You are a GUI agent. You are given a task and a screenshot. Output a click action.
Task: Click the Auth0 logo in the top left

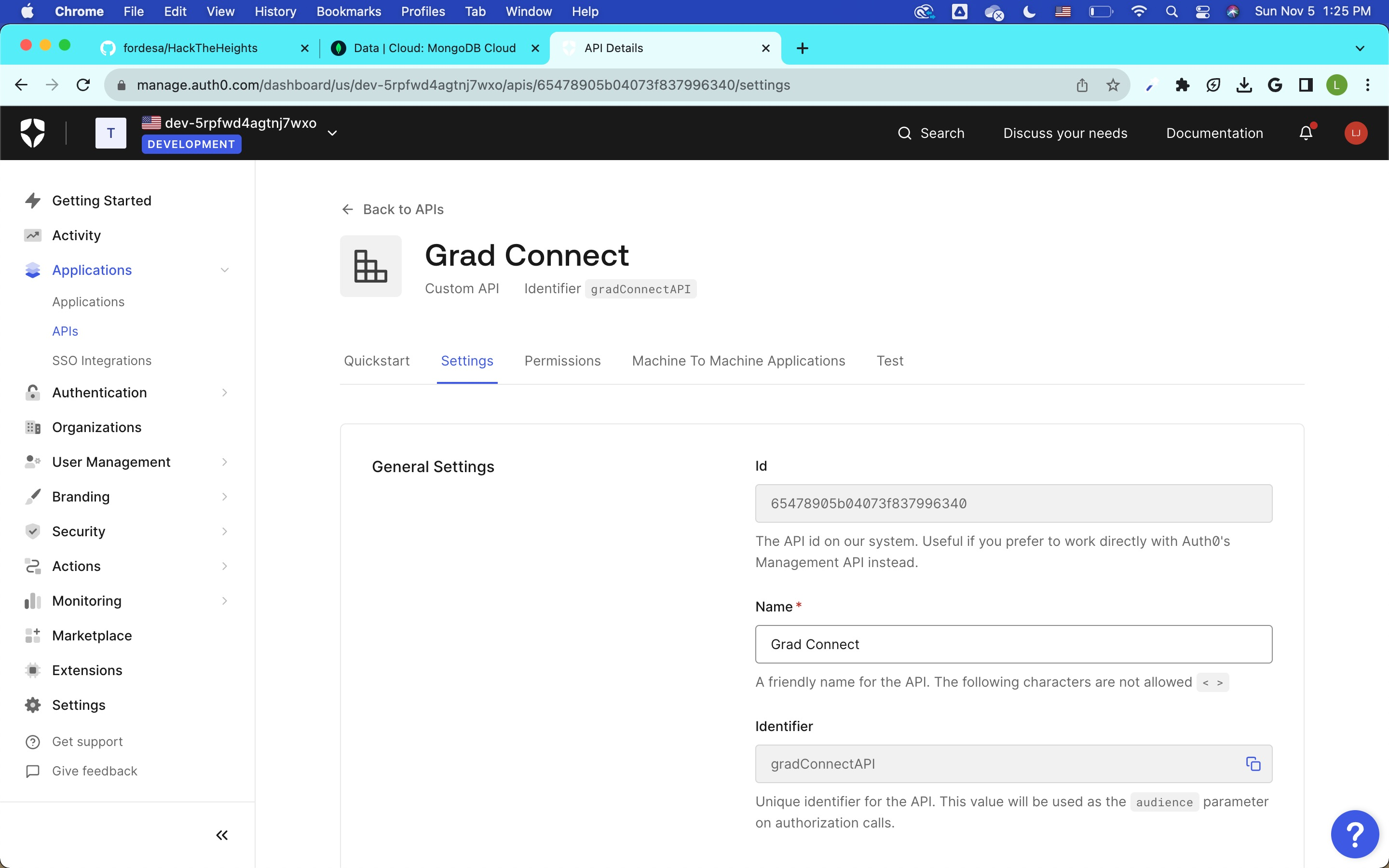coord(33,133)
